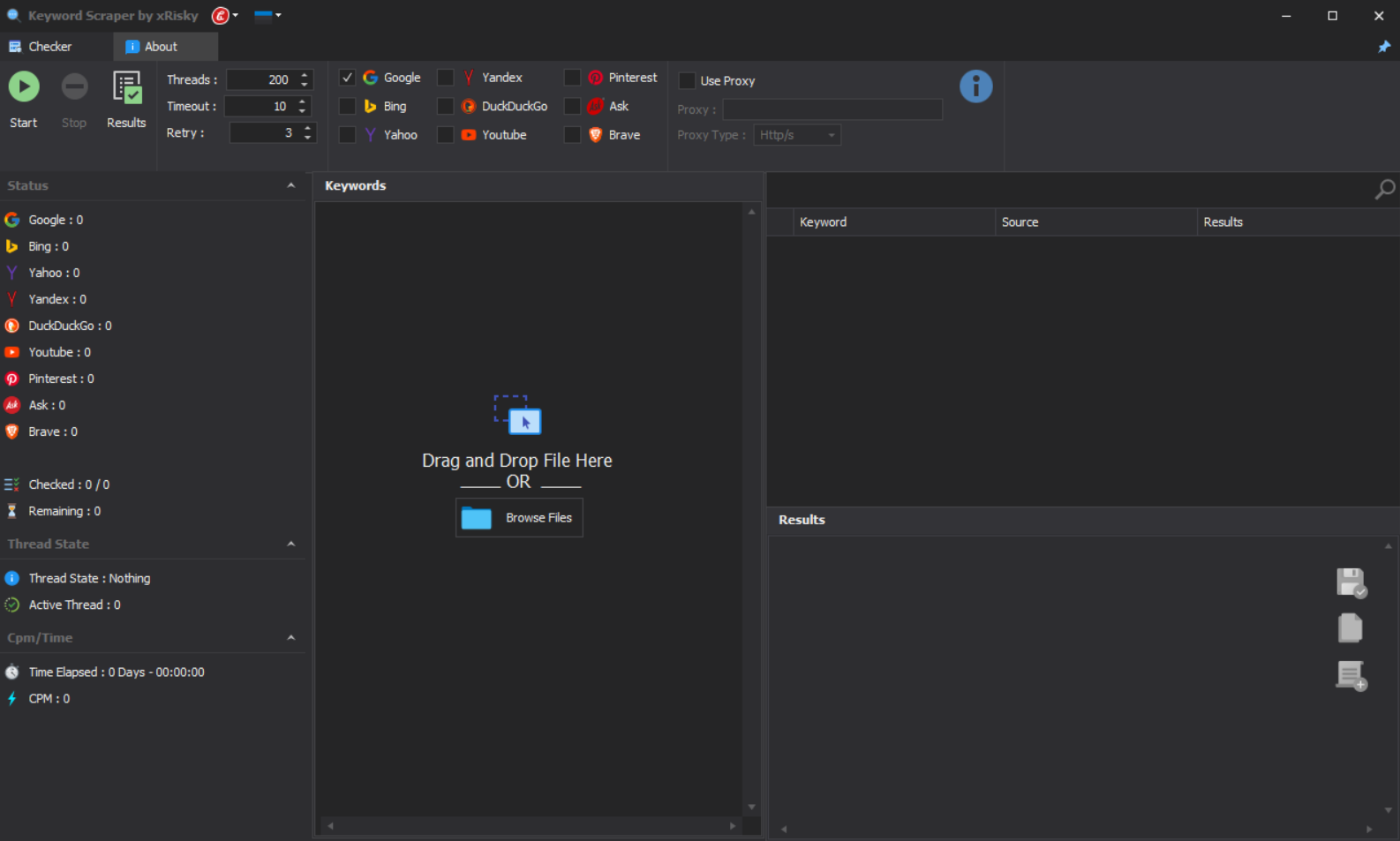Image resolution: width=1400 pixels, height=841 pixels.
Task: Click the Browse Files button
Action: click(x=519, y=518)
